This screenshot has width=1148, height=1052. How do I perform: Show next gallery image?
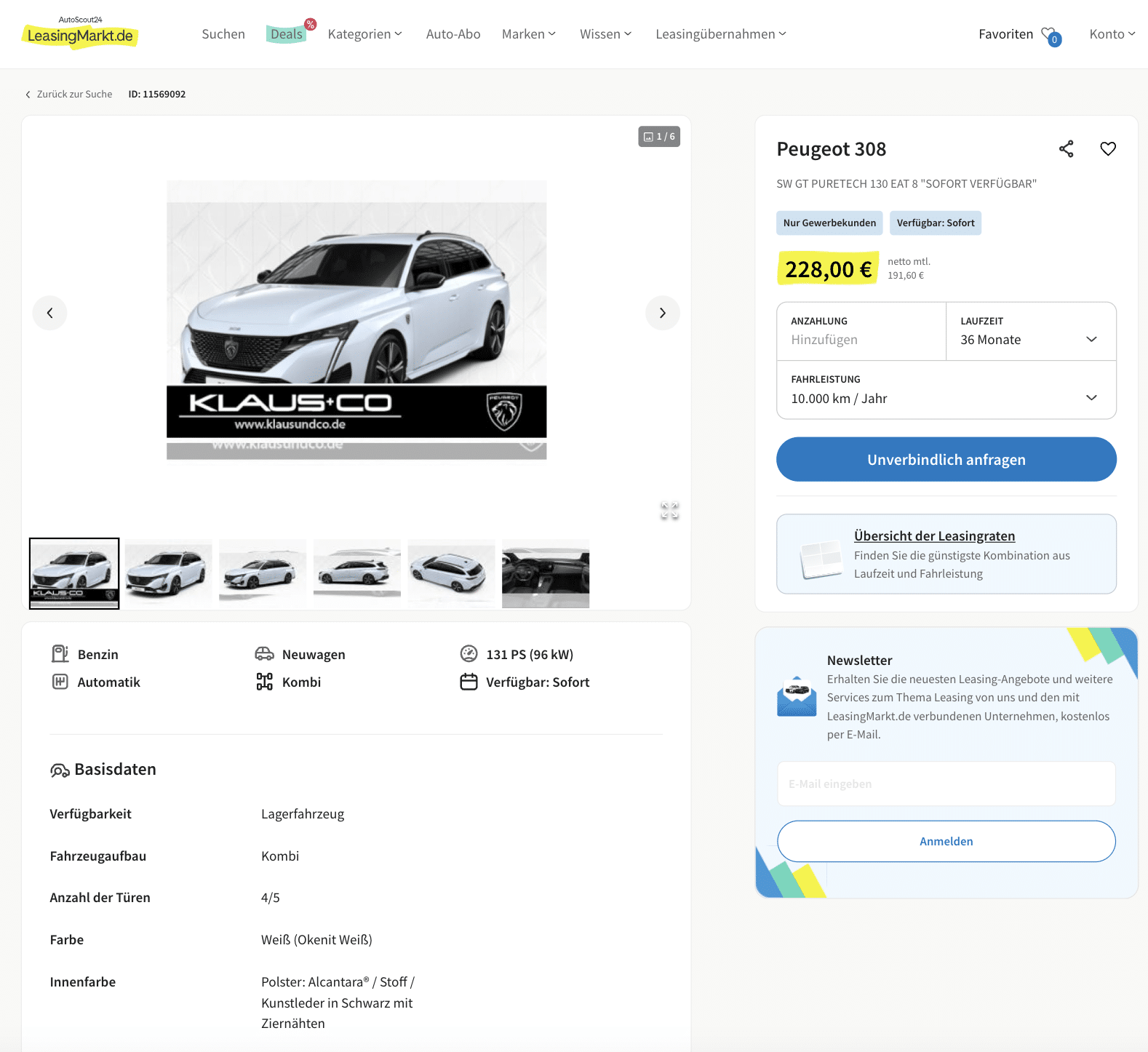tap(662, 313)
